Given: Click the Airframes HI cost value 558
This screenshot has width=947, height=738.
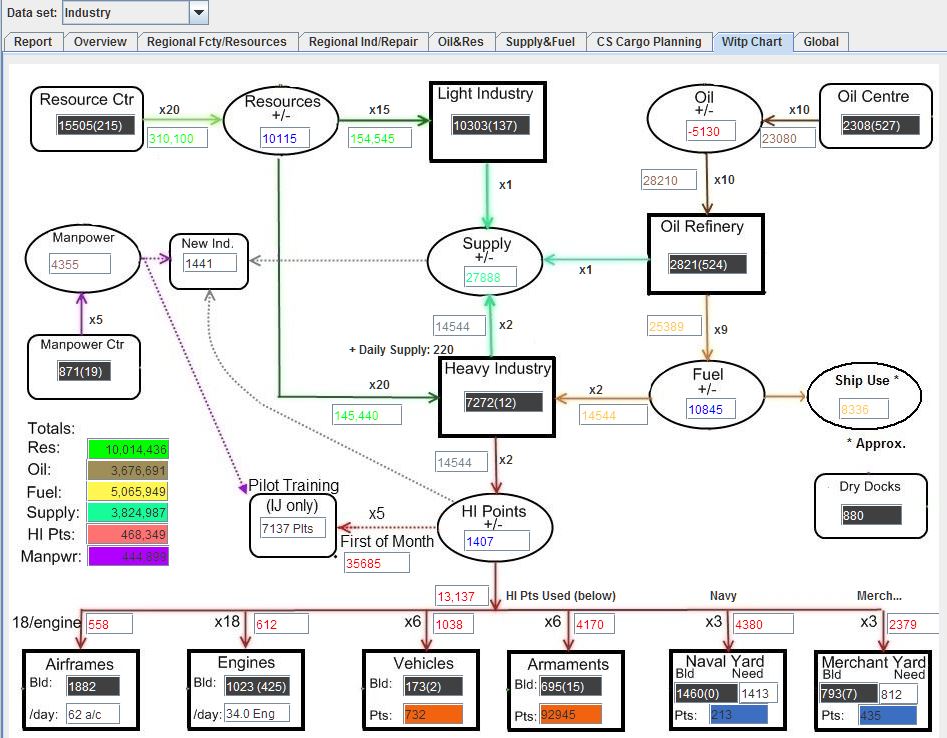Looking at the screenshot, I should pos(109,624).
